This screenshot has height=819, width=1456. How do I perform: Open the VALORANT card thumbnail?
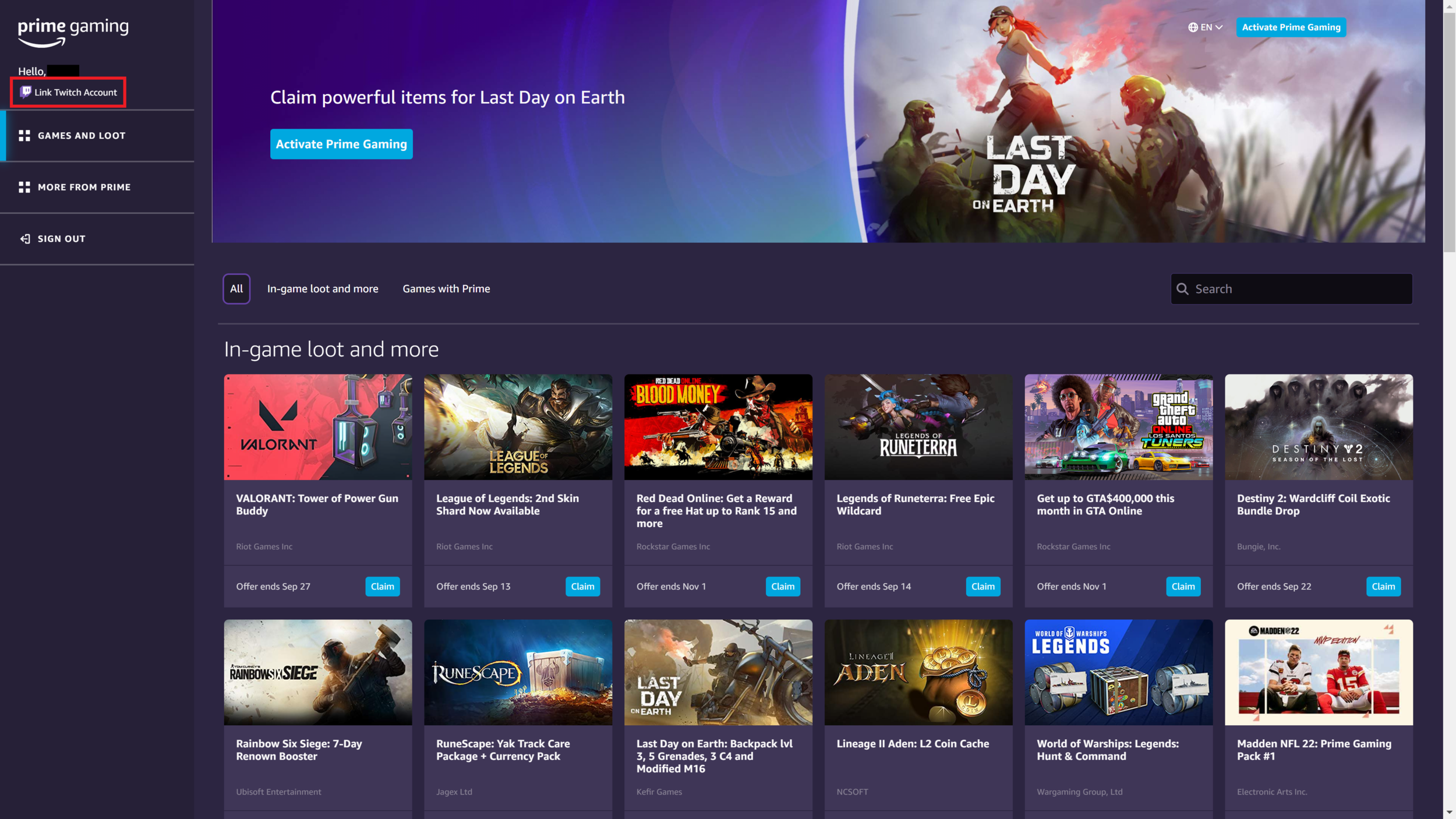[318, 427]
